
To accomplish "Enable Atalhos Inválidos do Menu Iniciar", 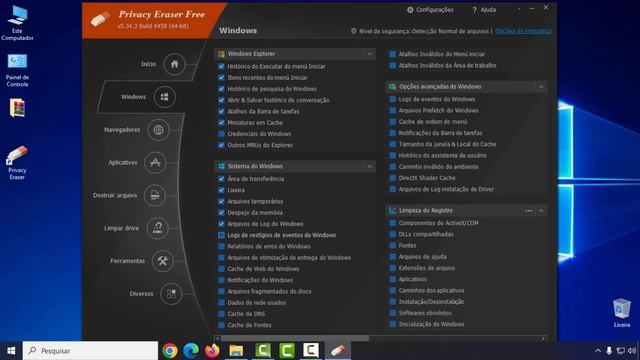I will 393,54.
